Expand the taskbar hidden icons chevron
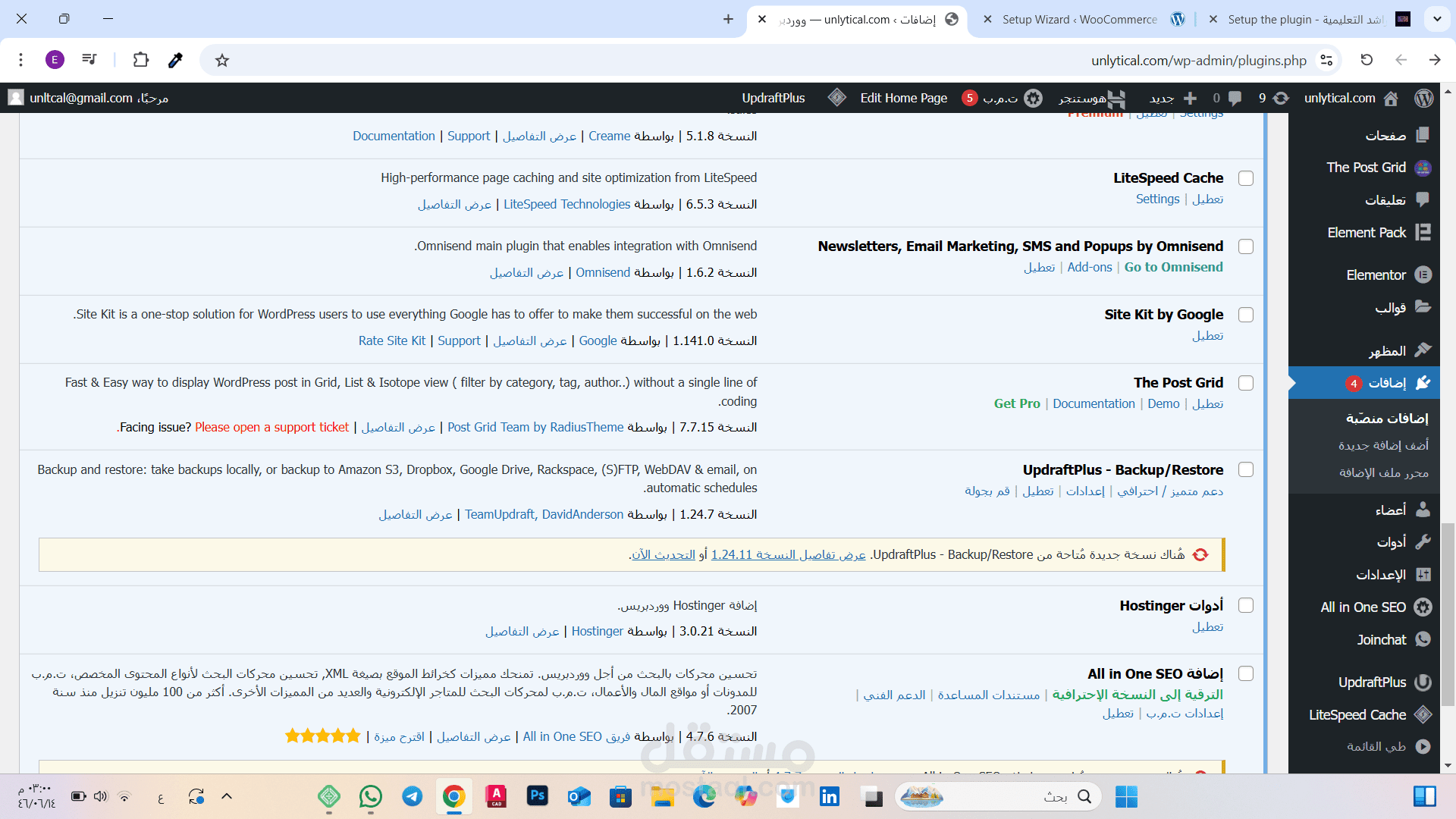 (227, 796)
